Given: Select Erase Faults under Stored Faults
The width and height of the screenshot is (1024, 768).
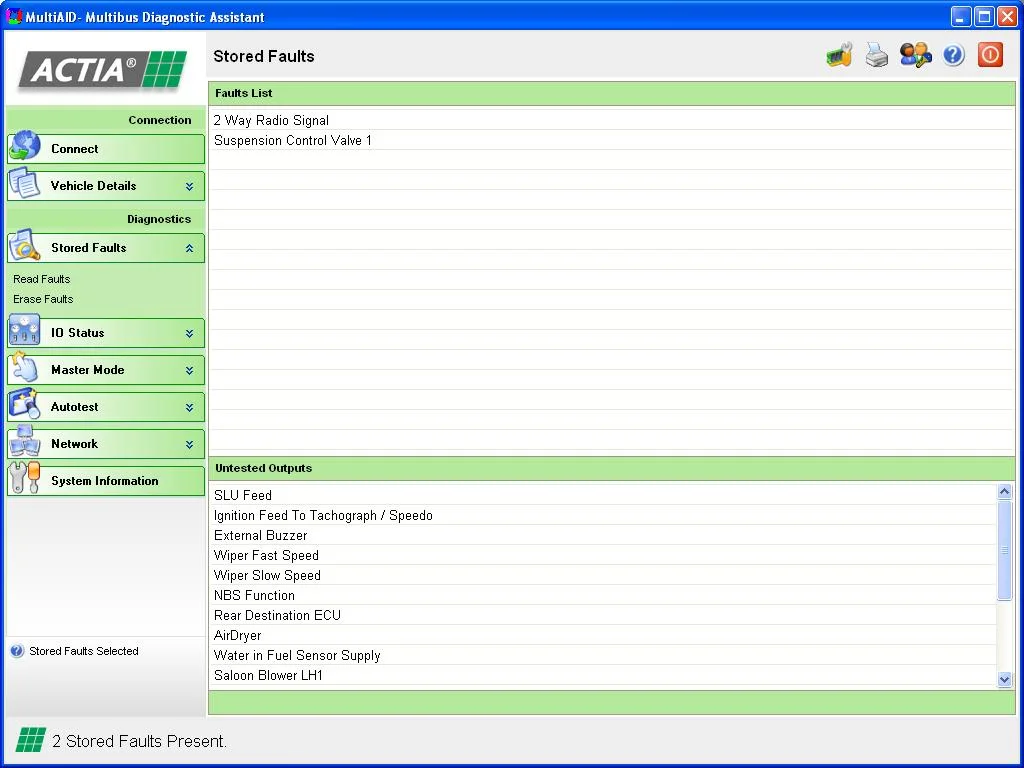Looking at the screenshot, I should coord(43,299).
